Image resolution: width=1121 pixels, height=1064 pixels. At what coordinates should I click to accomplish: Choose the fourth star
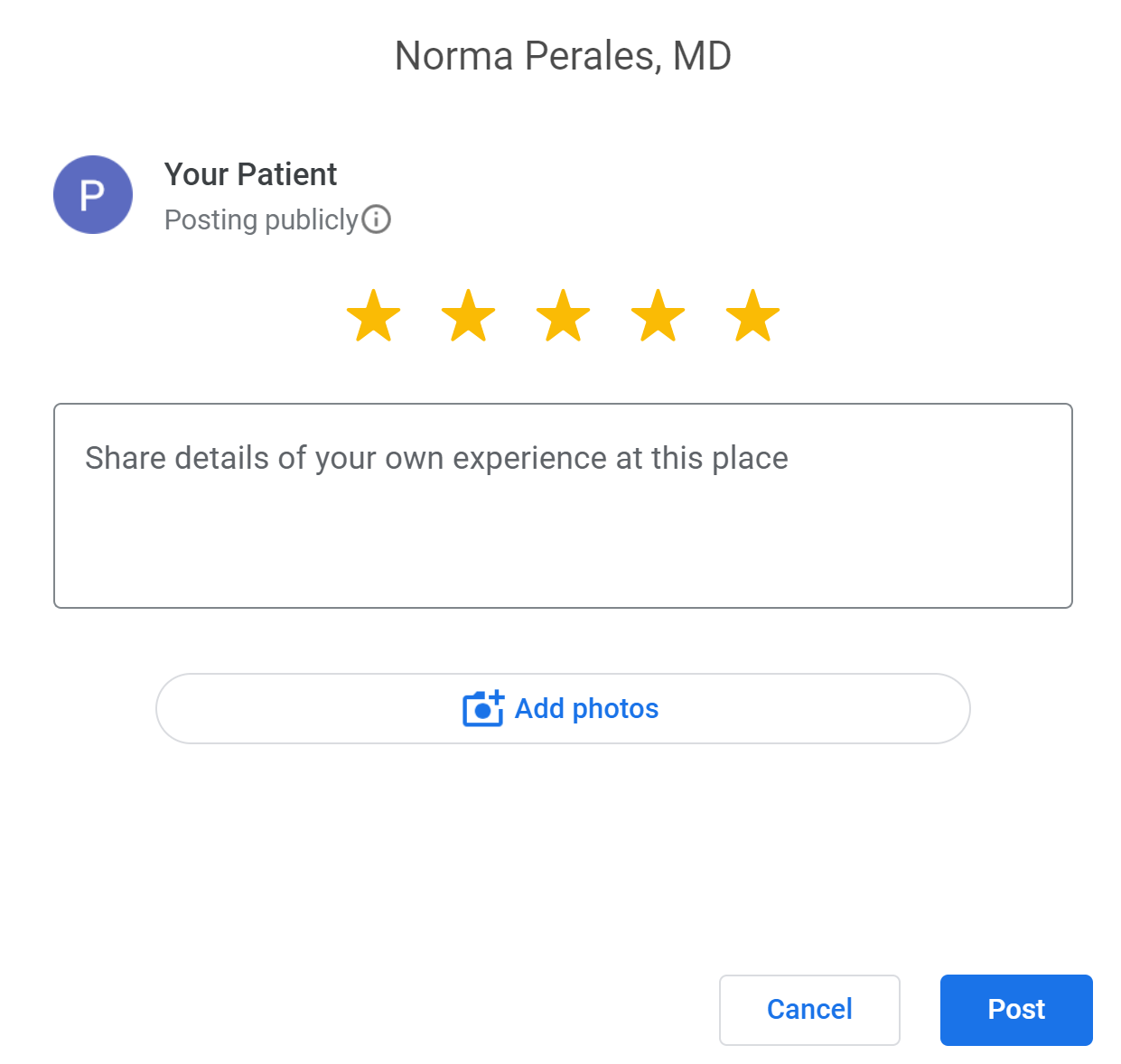pyautogui.click(x=659, y=316)
